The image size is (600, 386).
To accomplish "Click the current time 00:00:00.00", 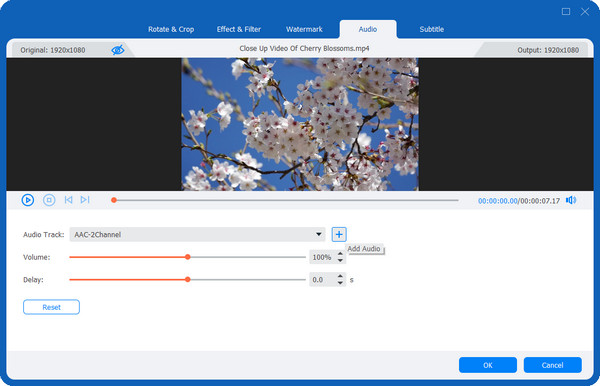I will pos(497,201).
